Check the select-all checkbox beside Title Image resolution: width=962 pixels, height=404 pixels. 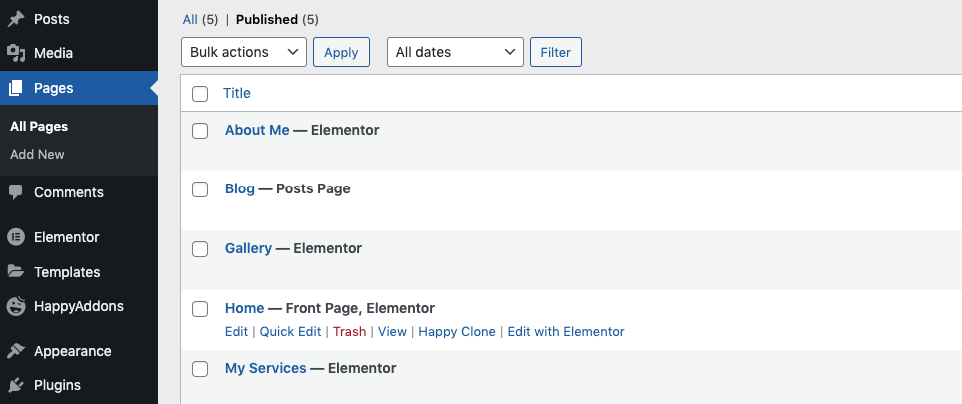point(200,94)
